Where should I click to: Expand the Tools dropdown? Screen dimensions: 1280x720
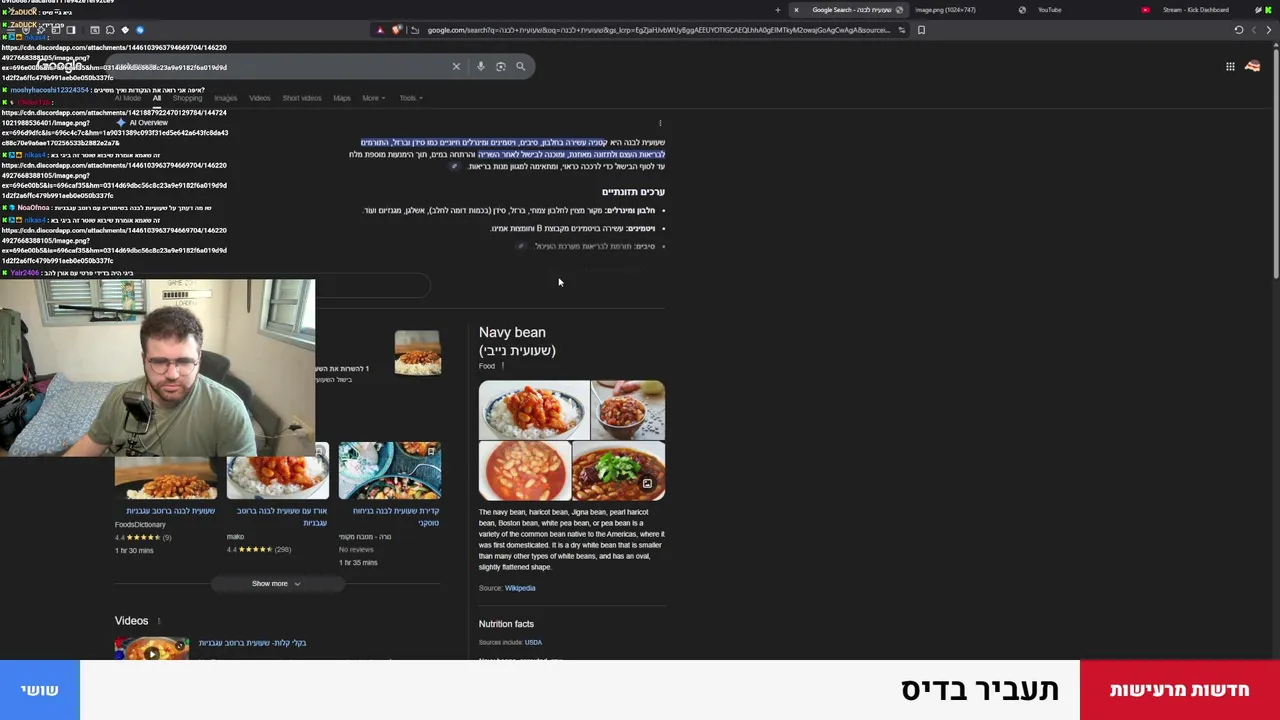[410, 98]
